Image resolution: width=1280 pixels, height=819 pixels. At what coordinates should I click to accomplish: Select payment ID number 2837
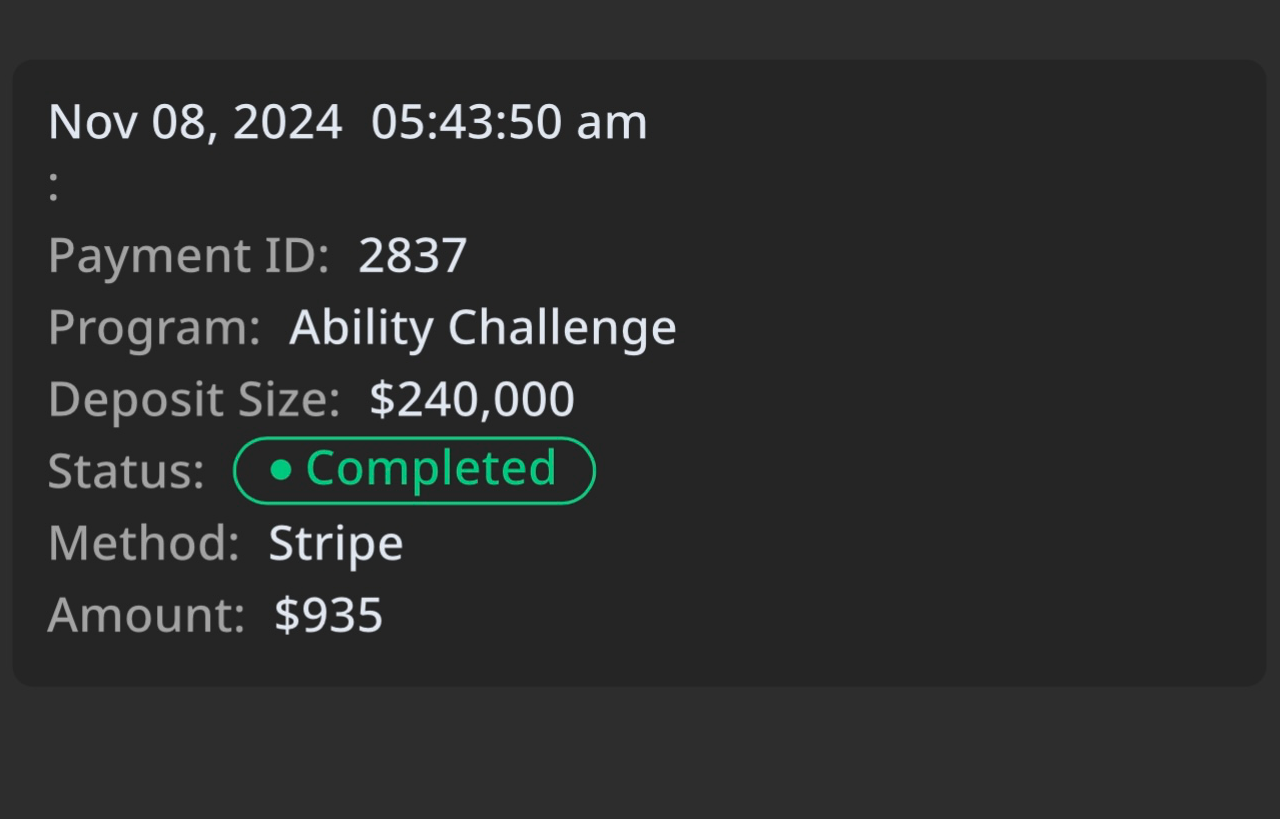412,256
